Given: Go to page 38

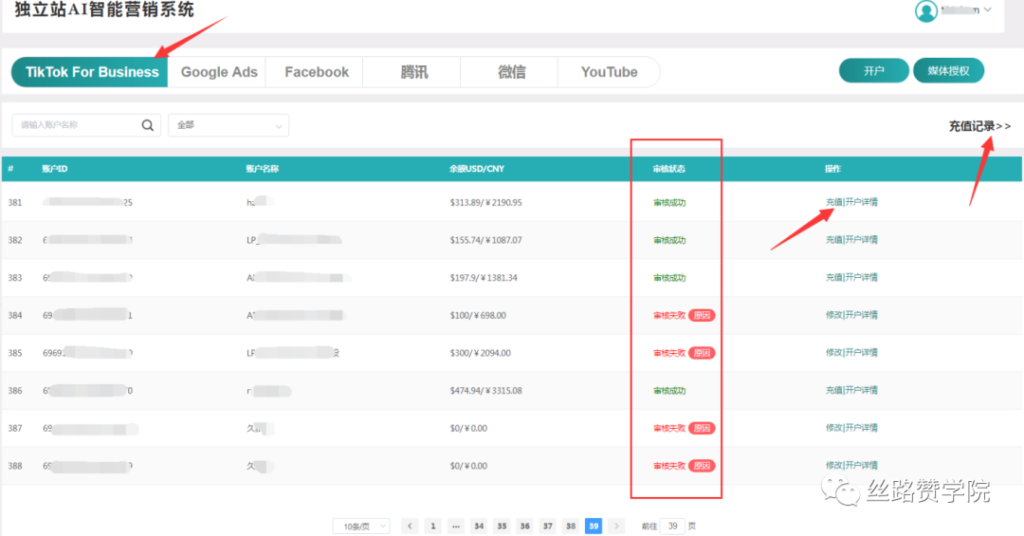Looking at the screenshot, I should tap(570, 526).
